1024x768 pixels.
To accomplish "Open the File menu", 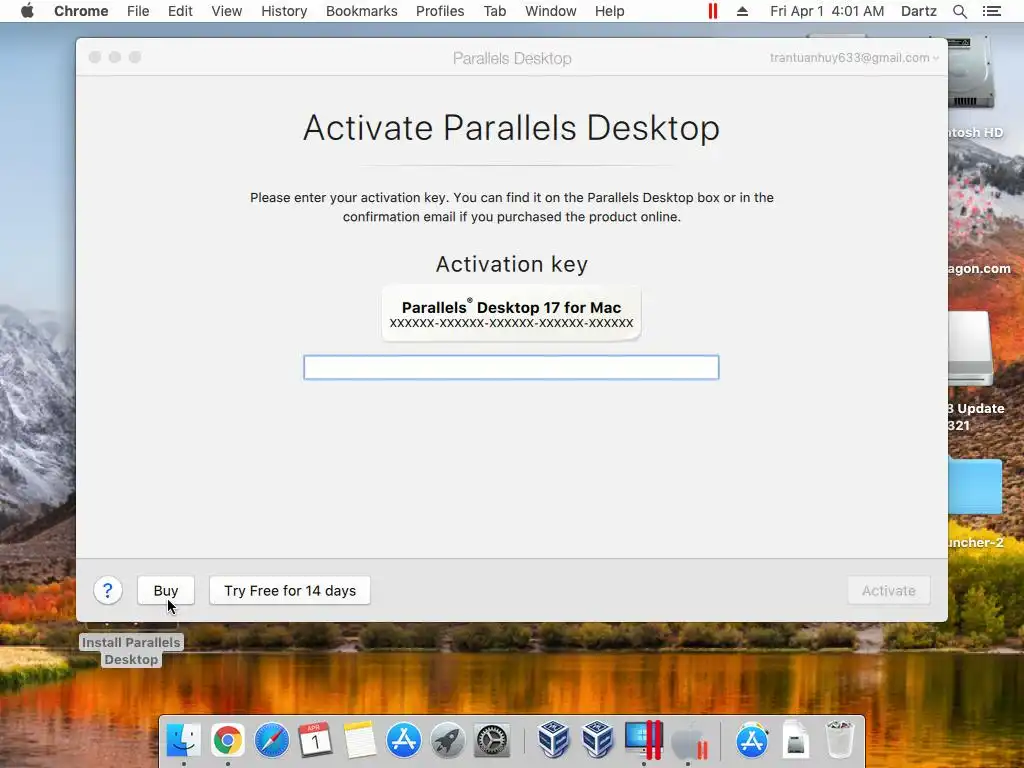I will pyautogui.click(x=138, y=11).
